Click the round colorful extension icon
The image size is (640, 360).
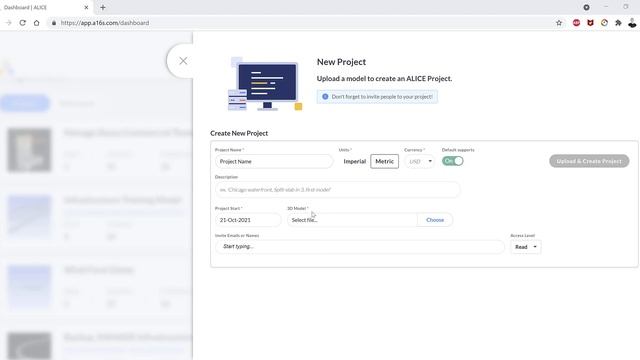point(604,23)
